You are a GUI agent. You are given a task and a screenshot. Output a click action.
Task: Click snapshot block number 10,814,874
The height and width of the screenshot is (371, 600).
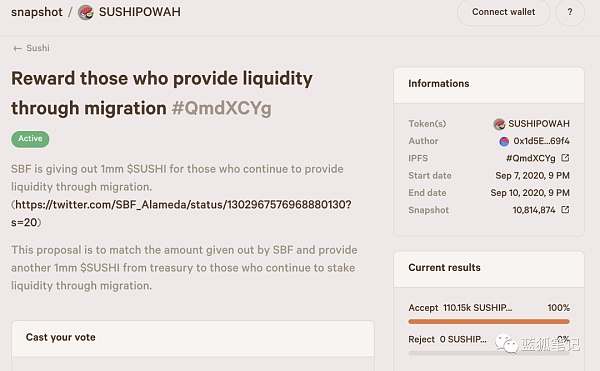(x=534, y=210)
